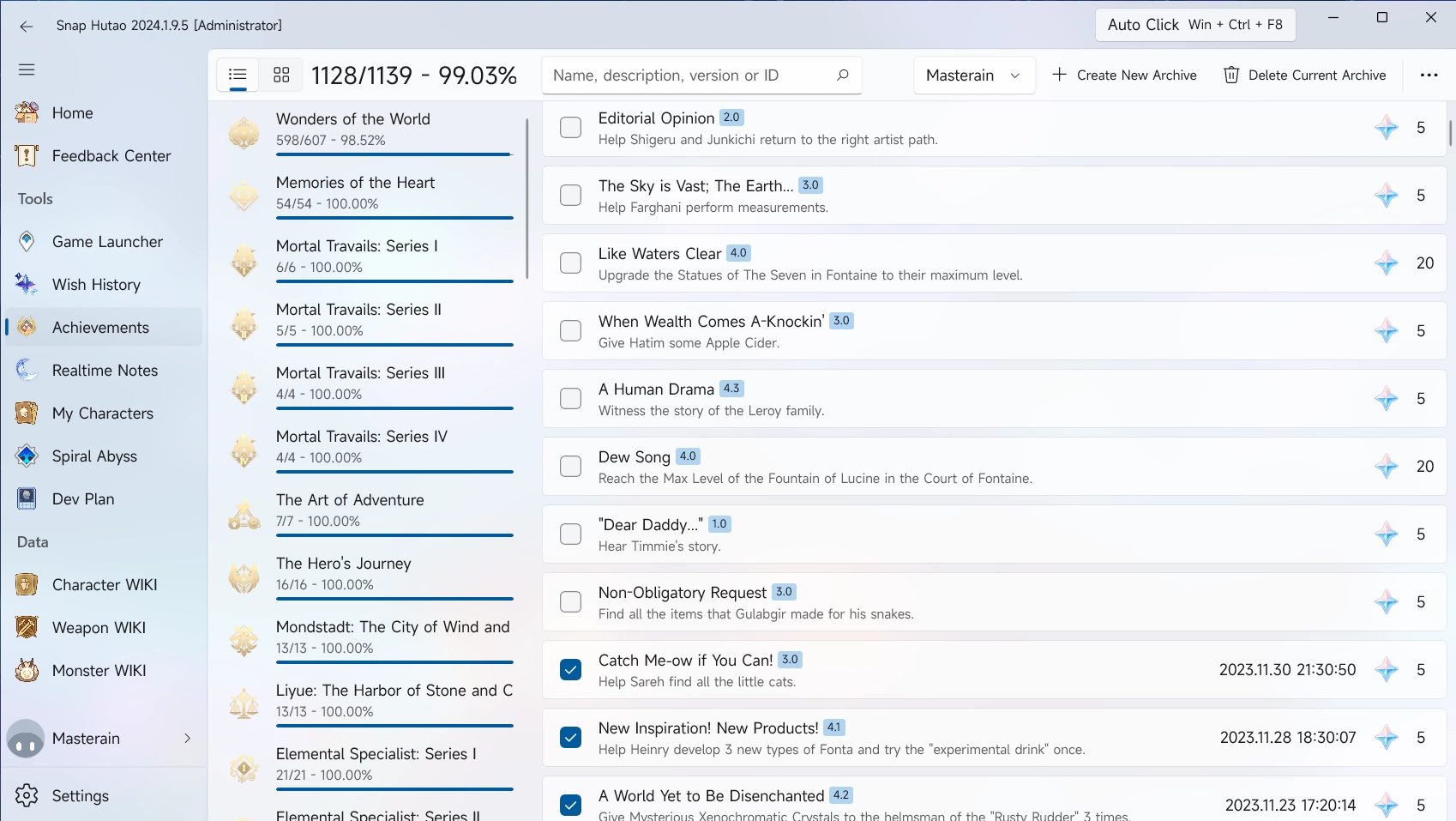Click the Auto Click hotkey tooltip
Image resolution: width=1456 pixels, height=821 pixels.
(1195, 25)
